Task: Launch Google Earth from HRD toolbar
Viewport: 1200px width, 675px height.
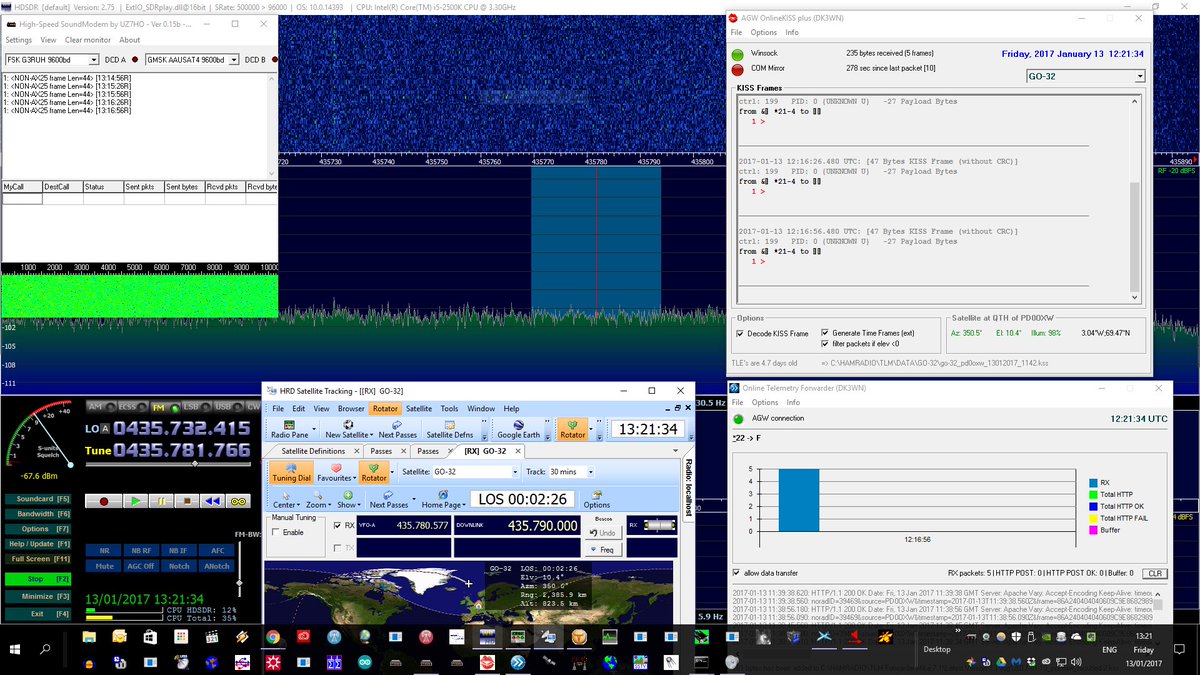Action: (x=518, y=429)
